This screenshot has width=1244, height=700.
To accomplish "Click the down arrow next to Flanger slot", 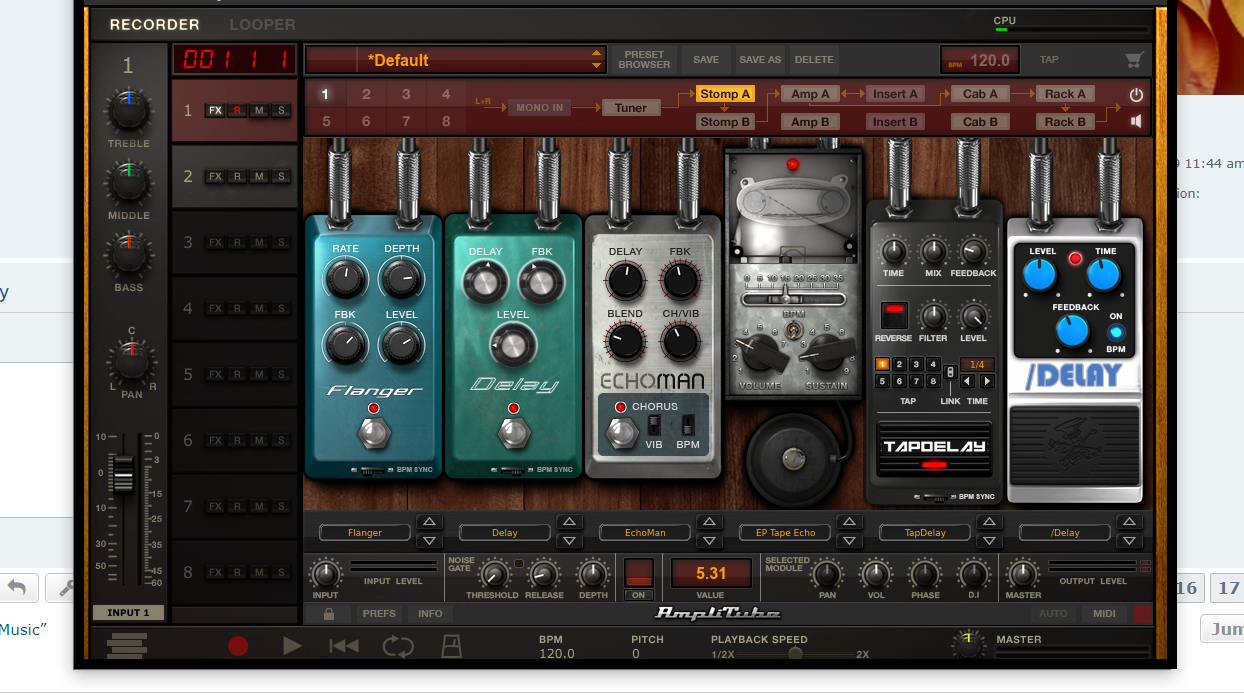I will [x=428, y=541].
